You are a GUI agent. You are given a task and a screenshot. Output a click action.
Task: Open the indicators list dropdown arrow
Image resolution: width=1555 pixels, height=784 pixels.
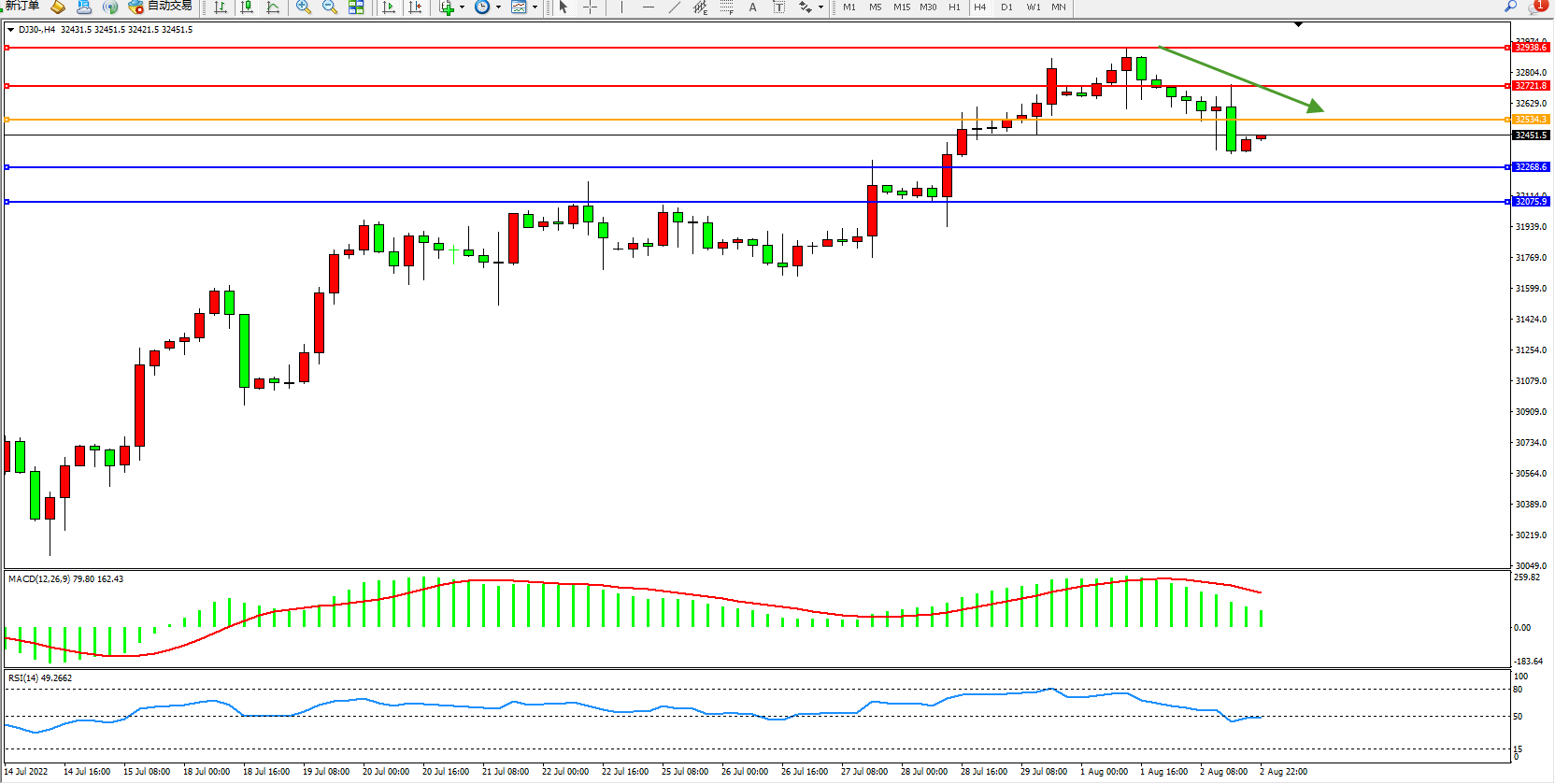coord(462,7)
